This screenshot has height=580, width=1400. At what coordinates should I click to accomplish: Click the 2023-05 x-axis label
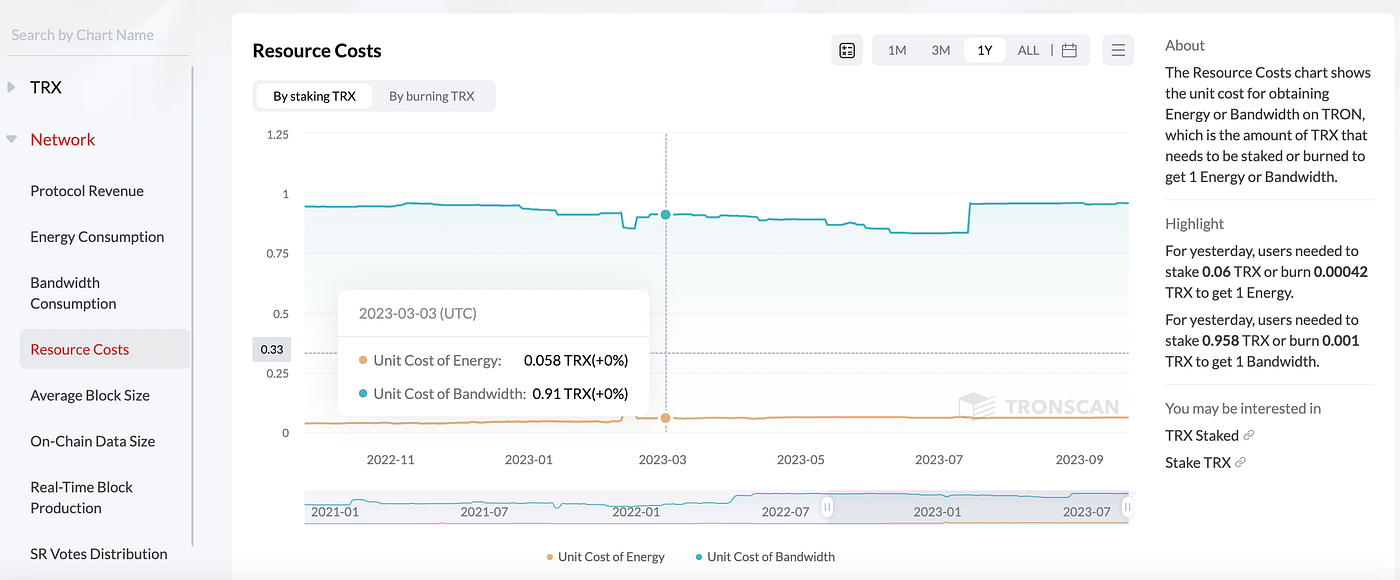(801, 460)
